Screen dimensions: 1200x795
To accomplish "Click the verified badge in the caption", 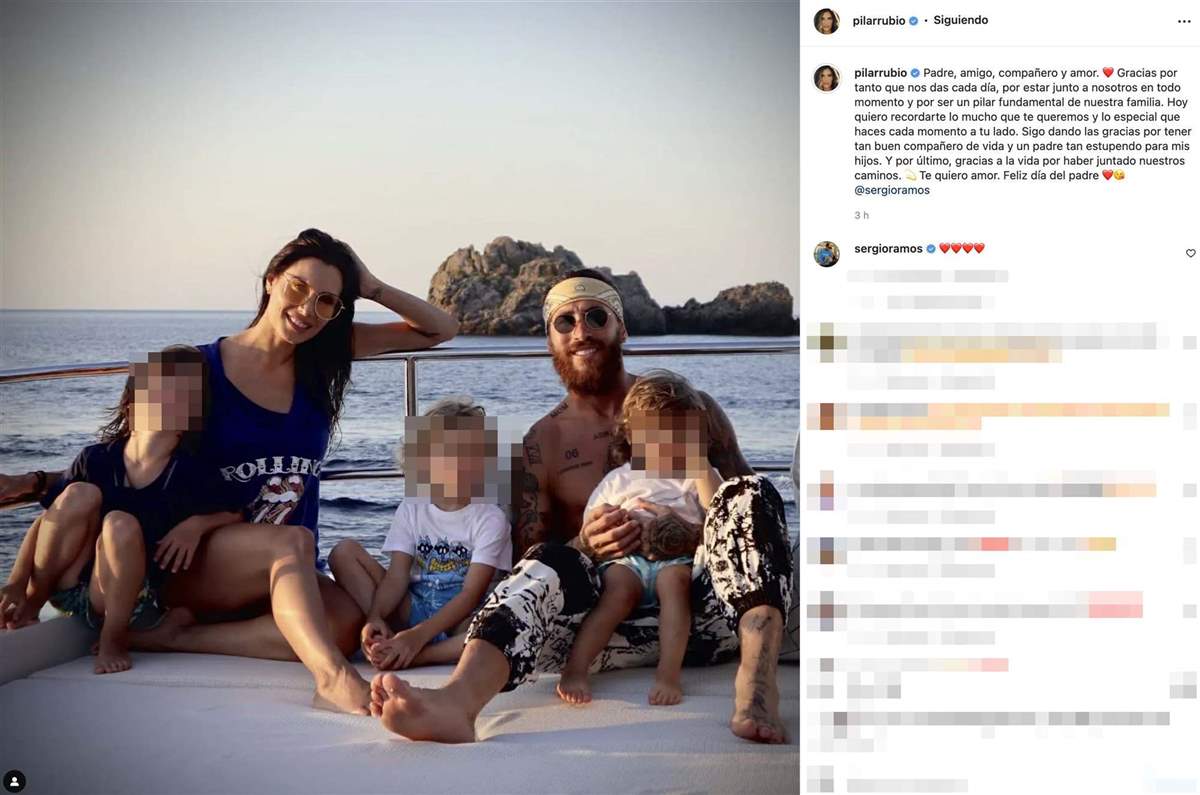I will (x=914, y=73).
